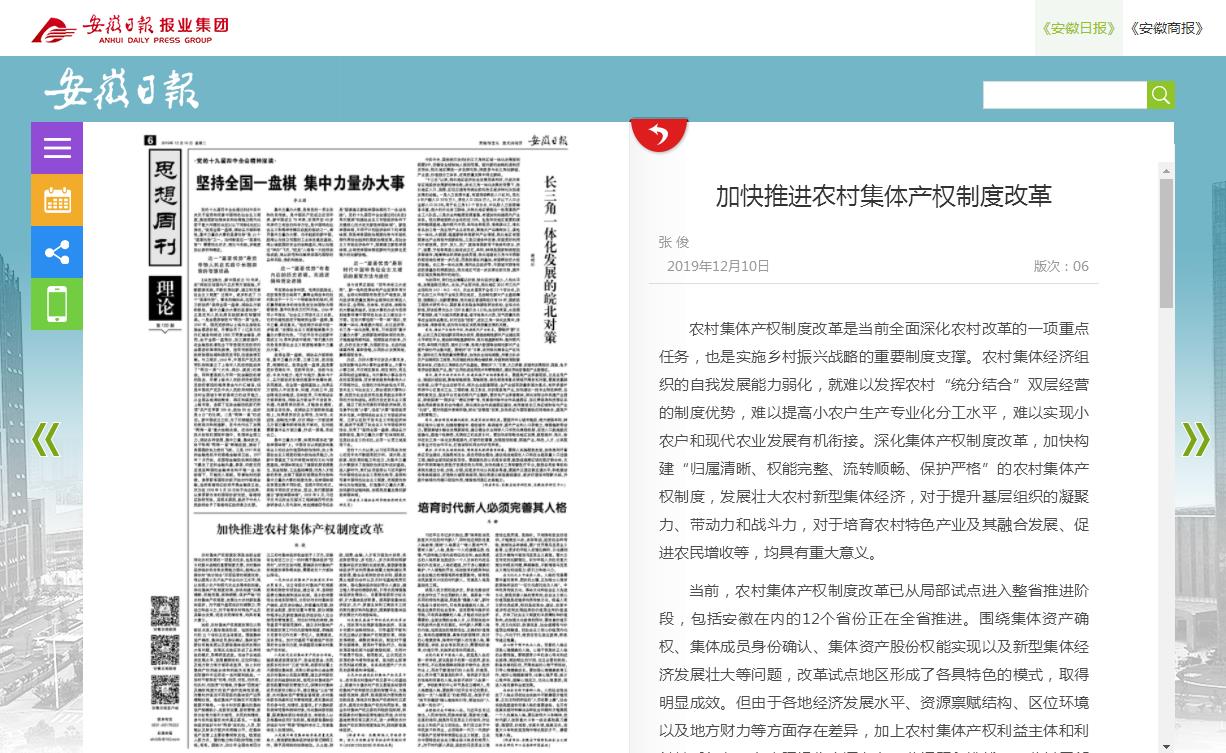The width and height of the screenshot is (1226, 753).
Task: Go to next page with right chevrons
Action: click(1196, 439)
